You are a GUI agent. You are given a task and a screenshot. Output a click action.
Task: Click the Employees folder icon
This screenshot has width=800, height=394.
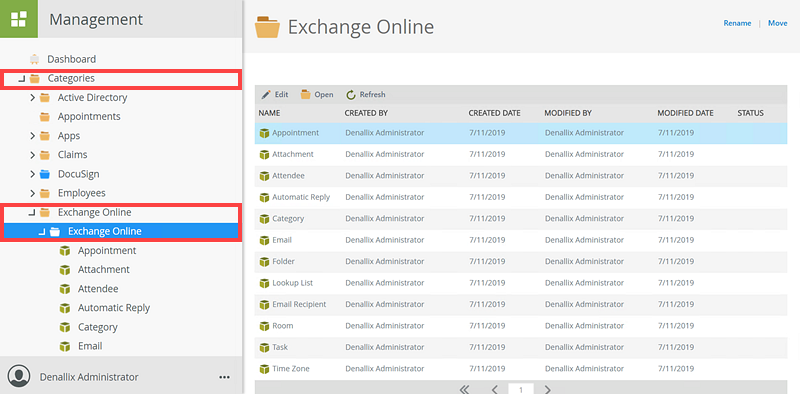click(x=44, y=193)
